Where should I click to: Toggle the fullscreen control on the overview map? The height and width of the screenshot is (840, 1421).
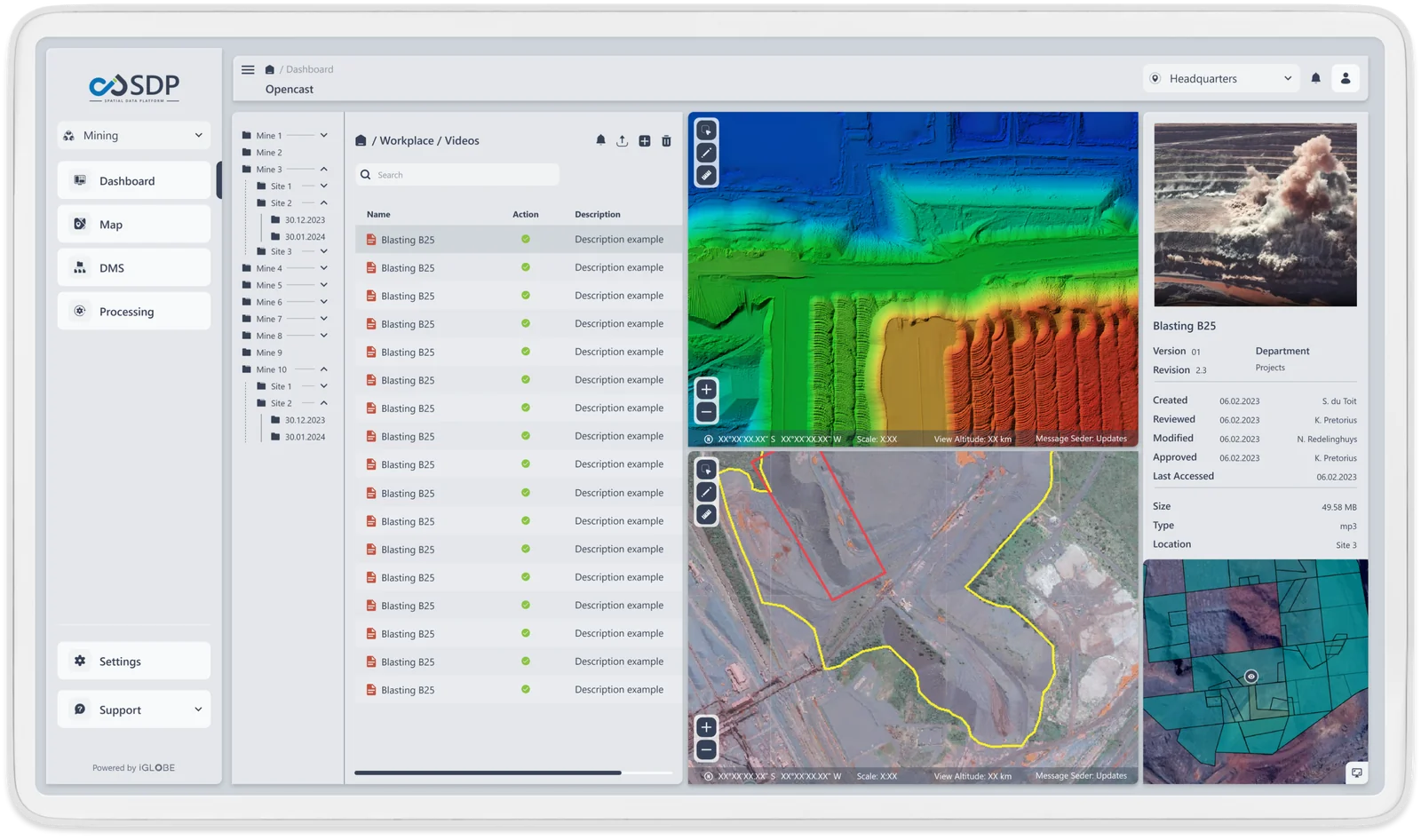point(1357,773)
